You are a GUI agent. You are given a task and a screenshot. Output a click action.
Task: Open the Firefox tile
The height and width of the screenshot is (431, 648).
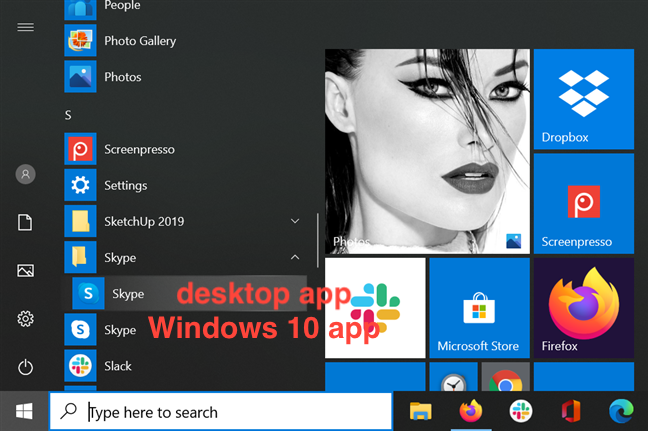coord(584,308)
